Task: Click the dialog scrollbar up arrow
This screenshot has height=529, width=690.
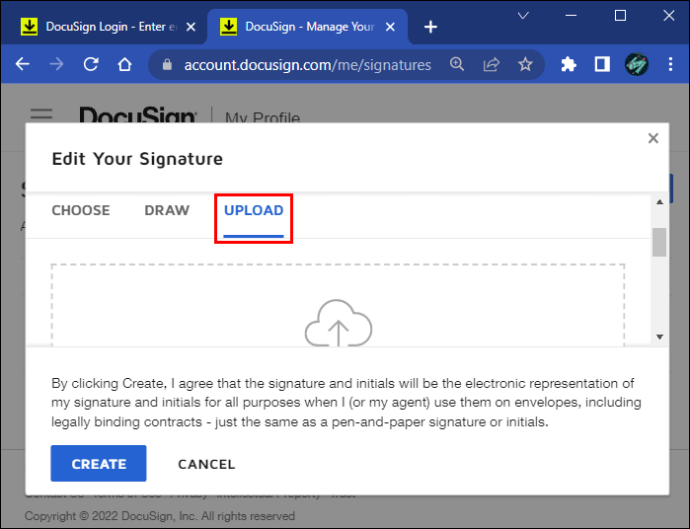Action: [x=659, y=202]
